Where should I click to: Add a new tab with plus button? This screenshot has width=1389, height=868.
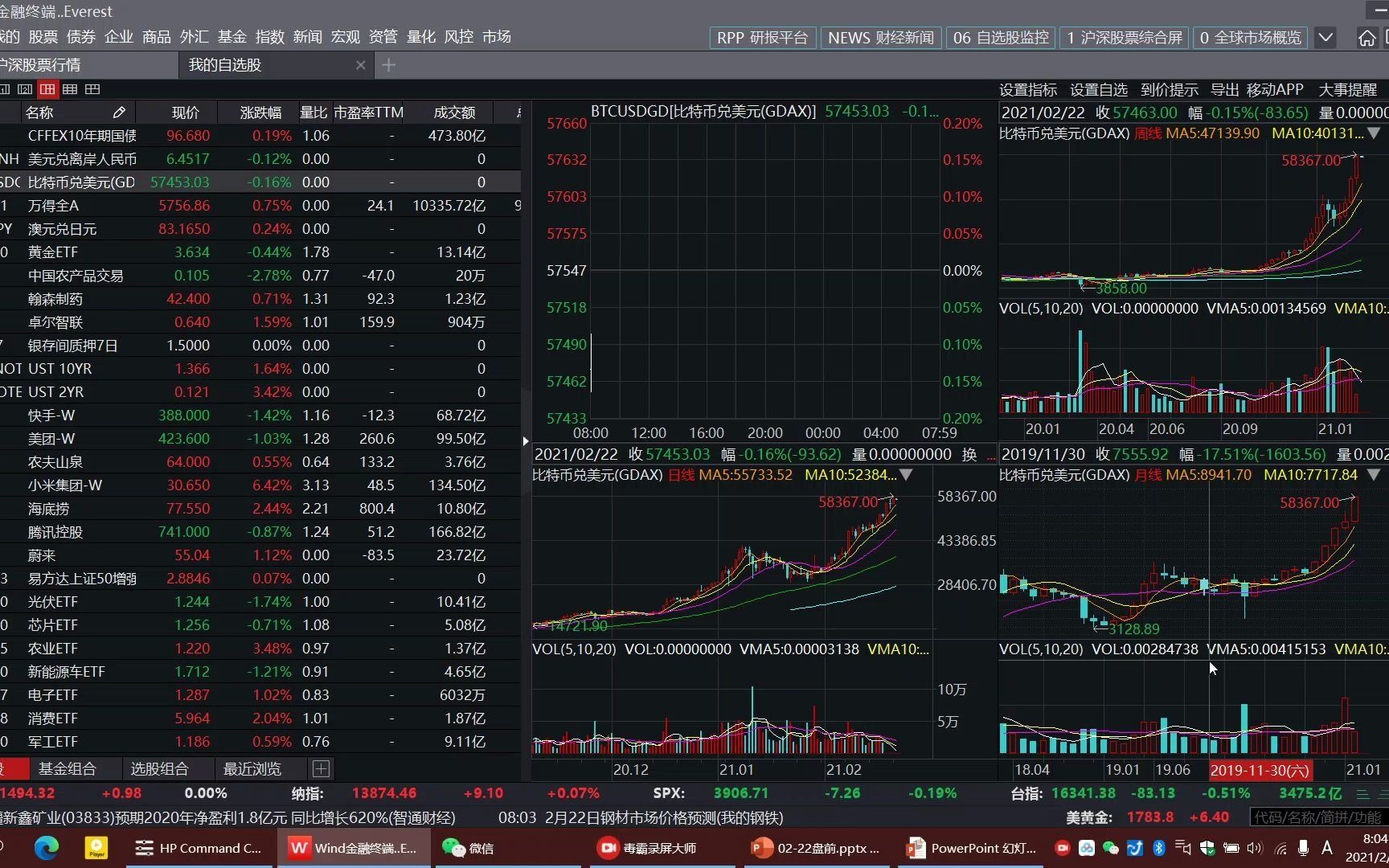pos(388,65)
